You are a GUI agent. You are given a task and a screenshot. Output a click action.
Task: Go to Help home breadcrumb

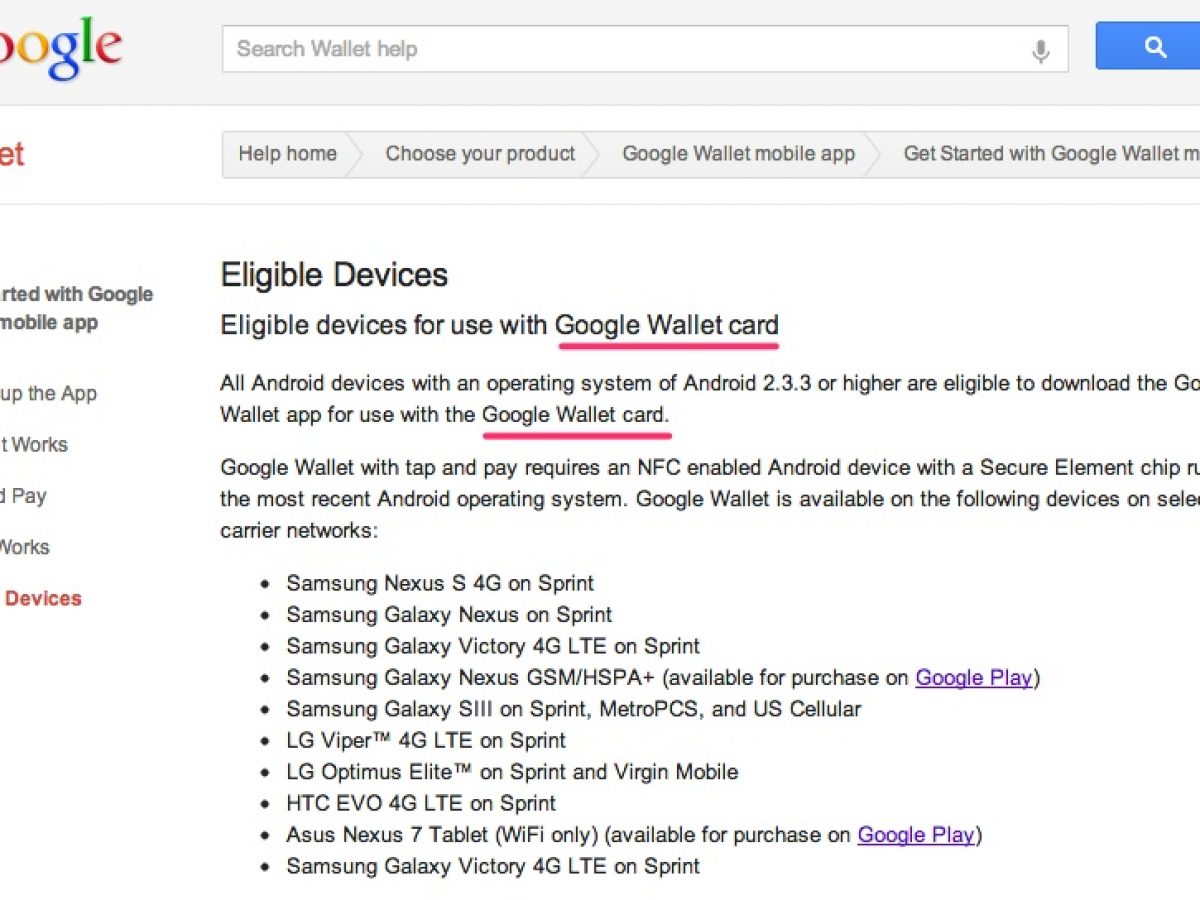(287, 154)
